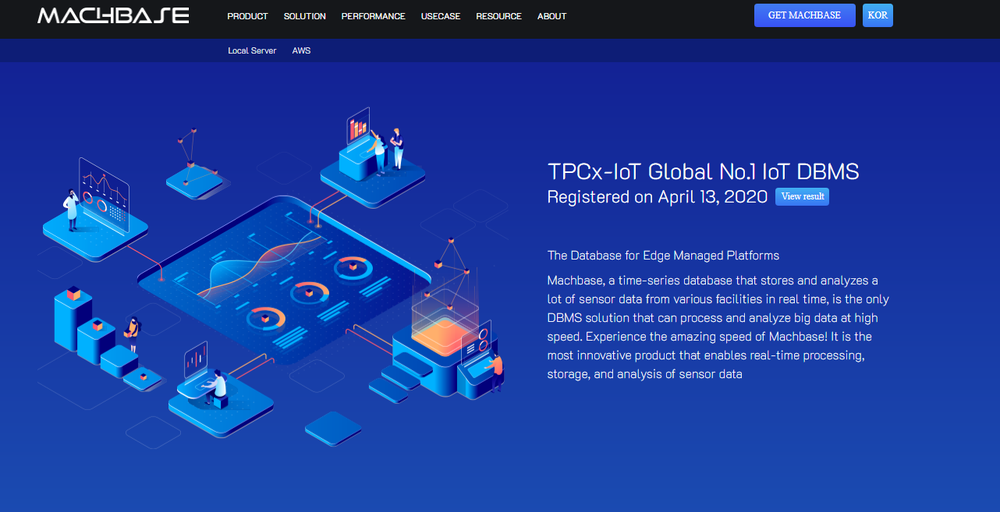The image size is (1000, 512).
Task: Click the MACHBASE logo
Action: pyautogui.click(x=114, y=16)
